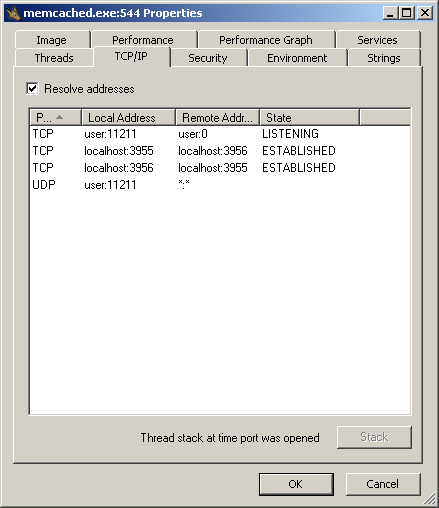
Task: Click the window resize grip corner
Action: [x=430, y=499]
